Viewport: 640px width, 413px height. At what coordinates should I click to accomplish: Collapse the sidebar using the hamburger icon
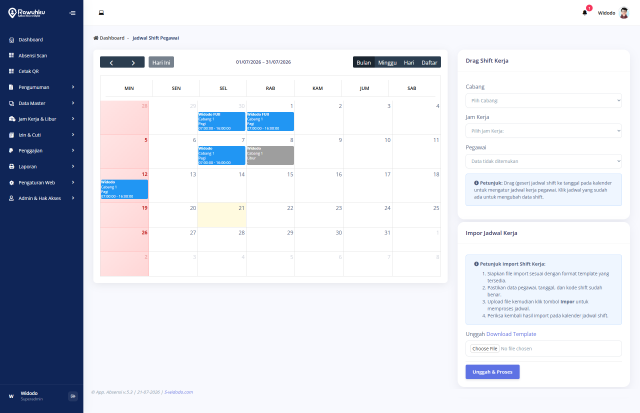click(72, 13)
